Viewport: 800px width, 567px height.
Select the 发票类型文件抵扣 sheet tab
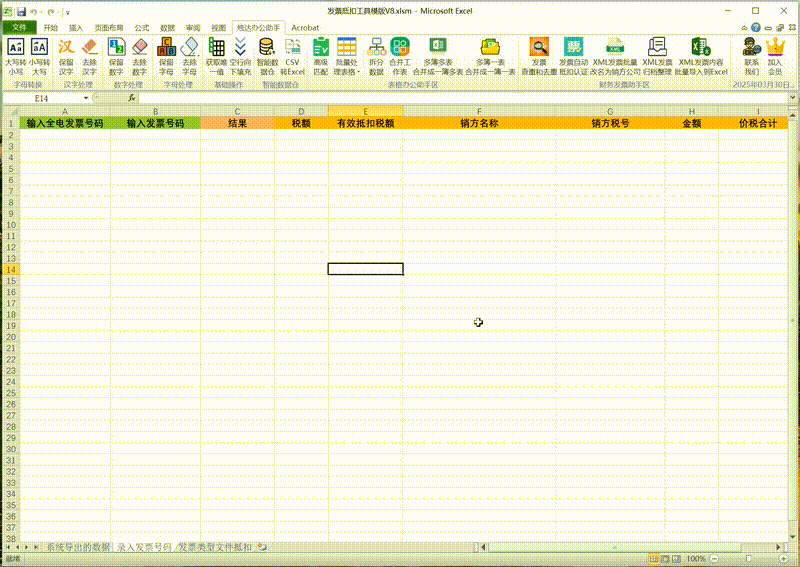tap(214, 548)
